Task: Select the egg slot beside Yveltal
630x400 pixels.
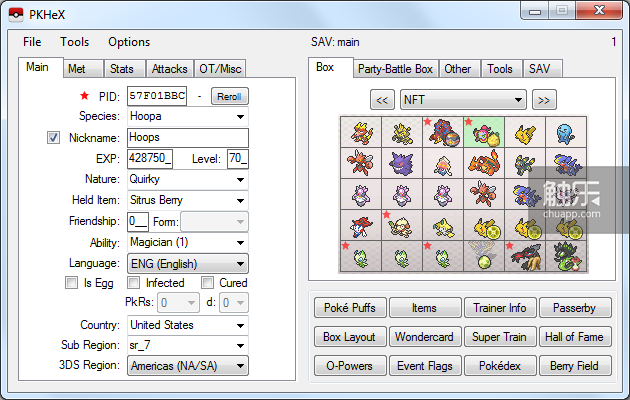Action: [x=484, y=256]
